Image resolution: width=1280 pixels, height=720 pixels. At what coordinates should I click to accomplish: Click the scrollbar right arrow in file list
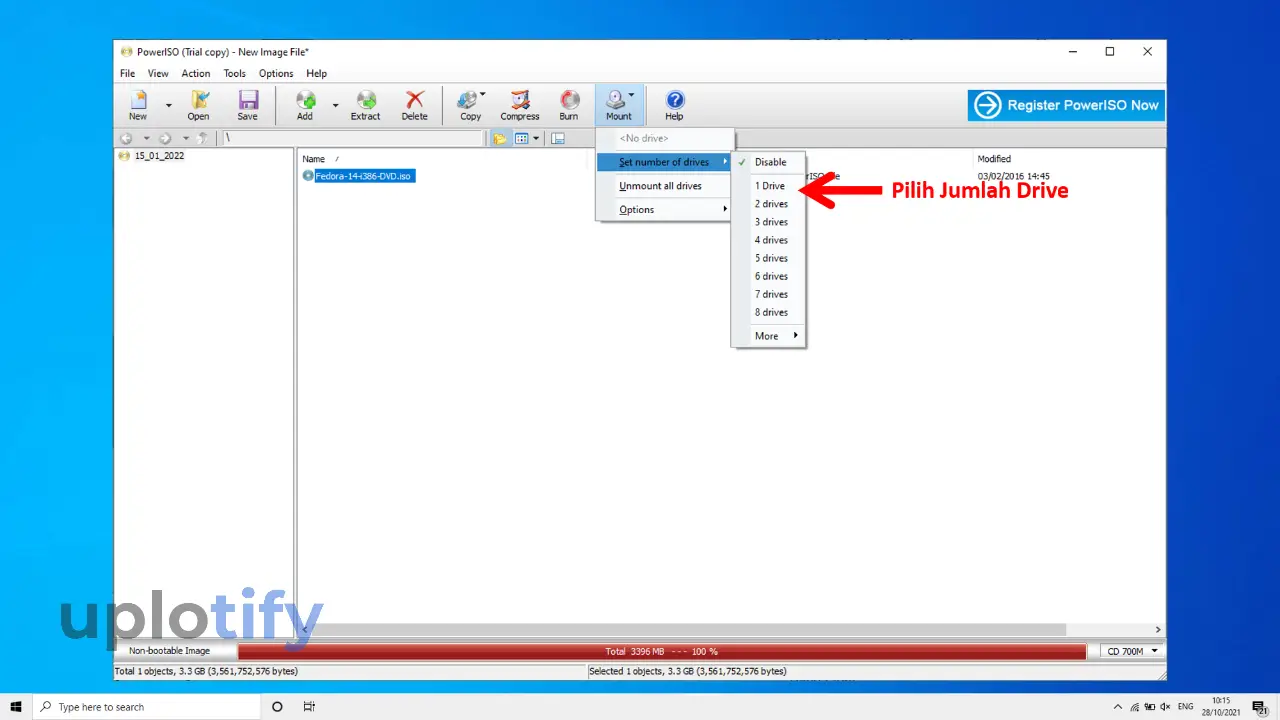click(x=1158, y=630)
